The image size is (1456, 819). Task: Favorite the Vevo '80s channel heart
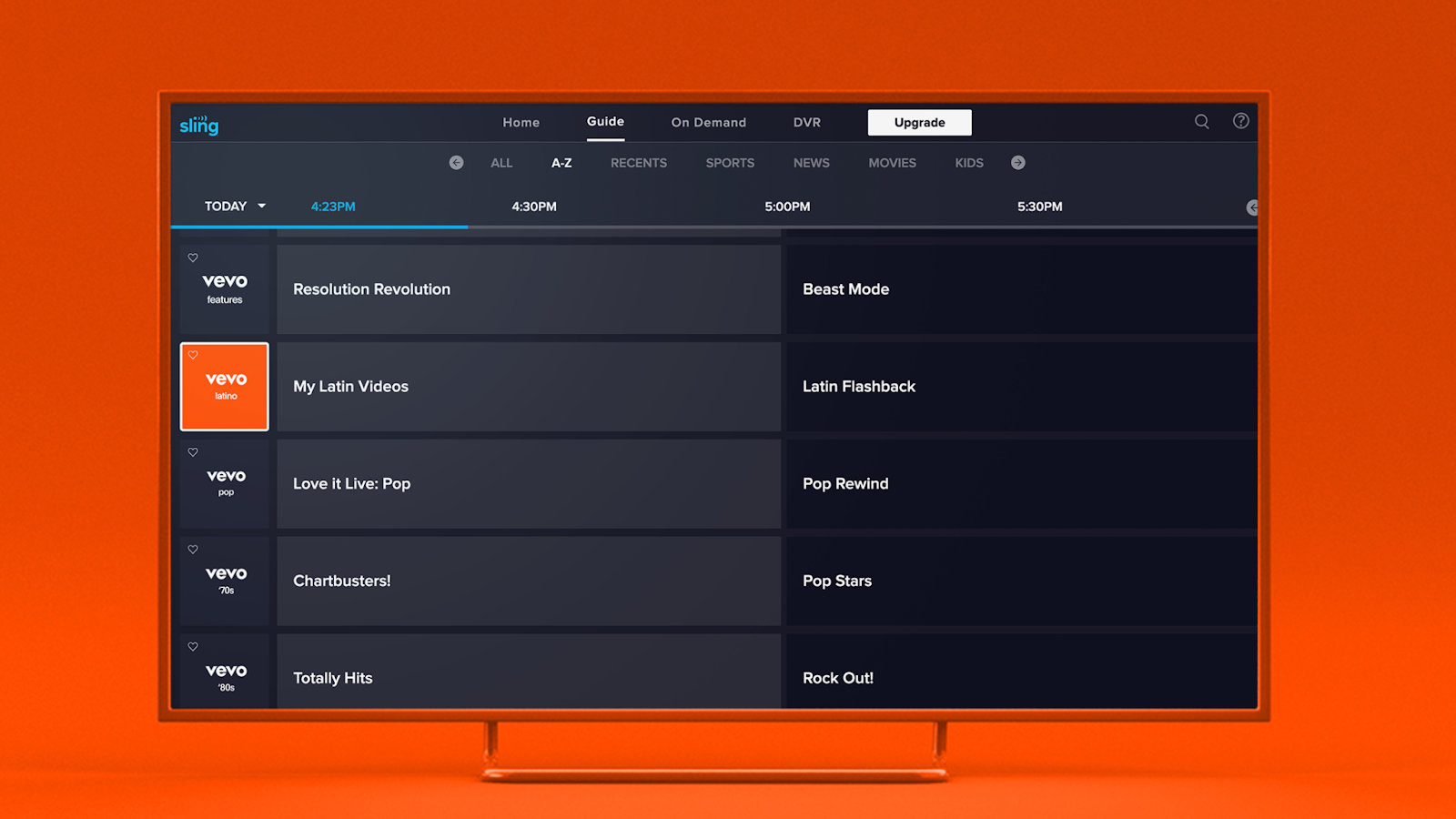point(193,646)
